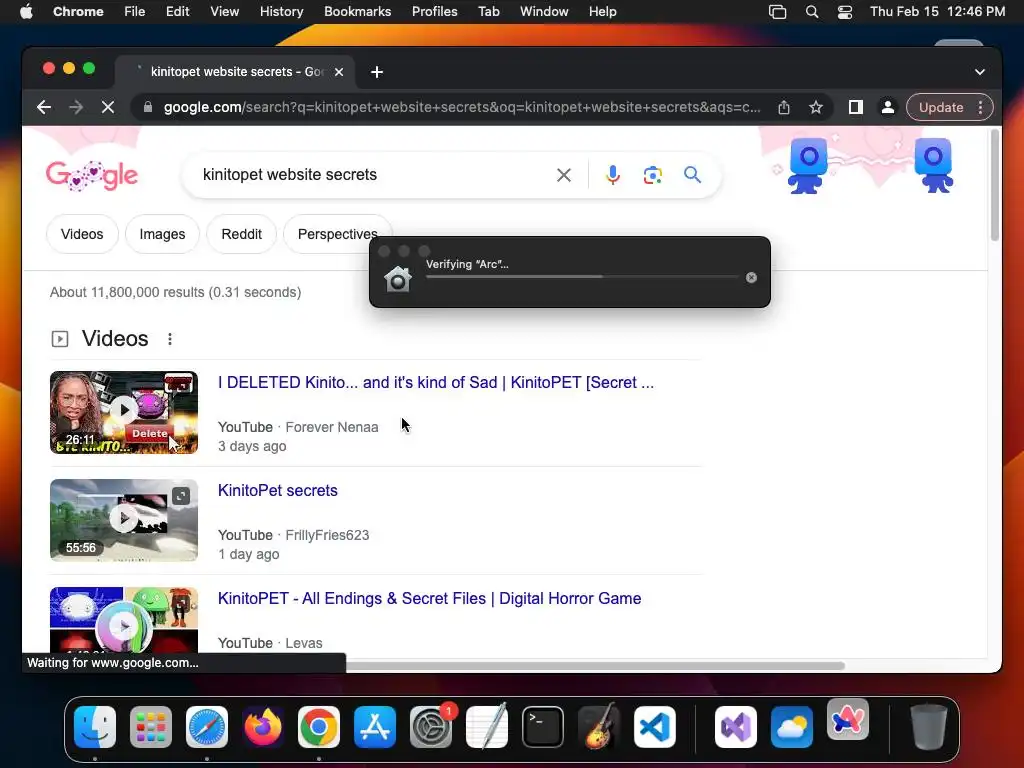This screenshot has width=1024, height=768.
Task: Open Chrome three-dot menu
Action: (980, 107)
